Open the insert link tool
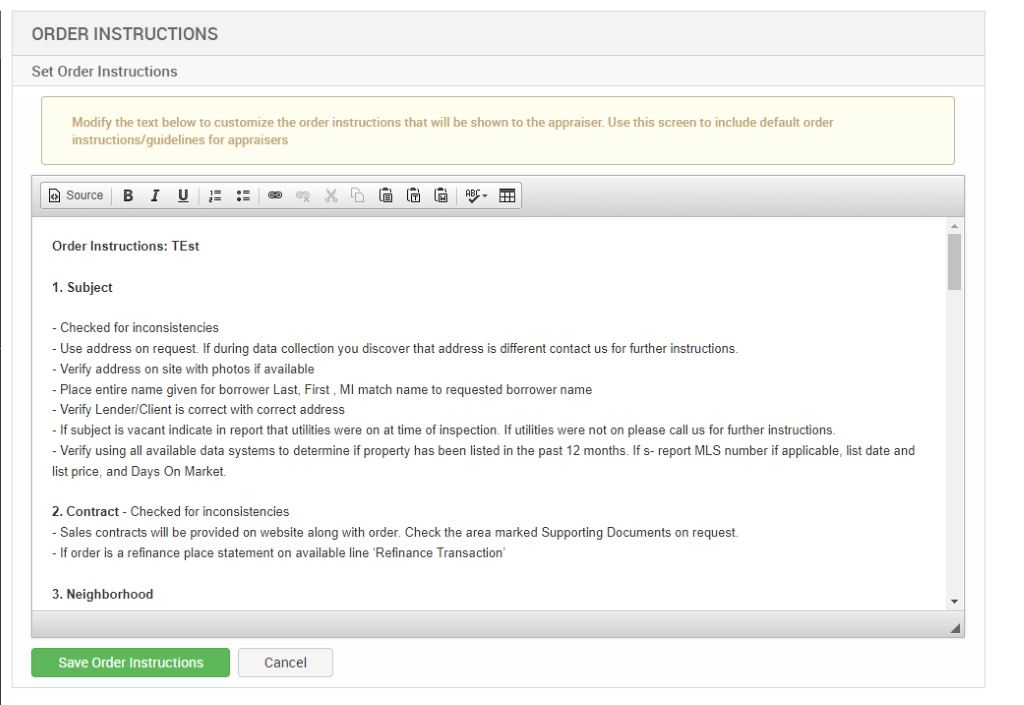This screenshot has height=705, width=1024. coord(276,195)
